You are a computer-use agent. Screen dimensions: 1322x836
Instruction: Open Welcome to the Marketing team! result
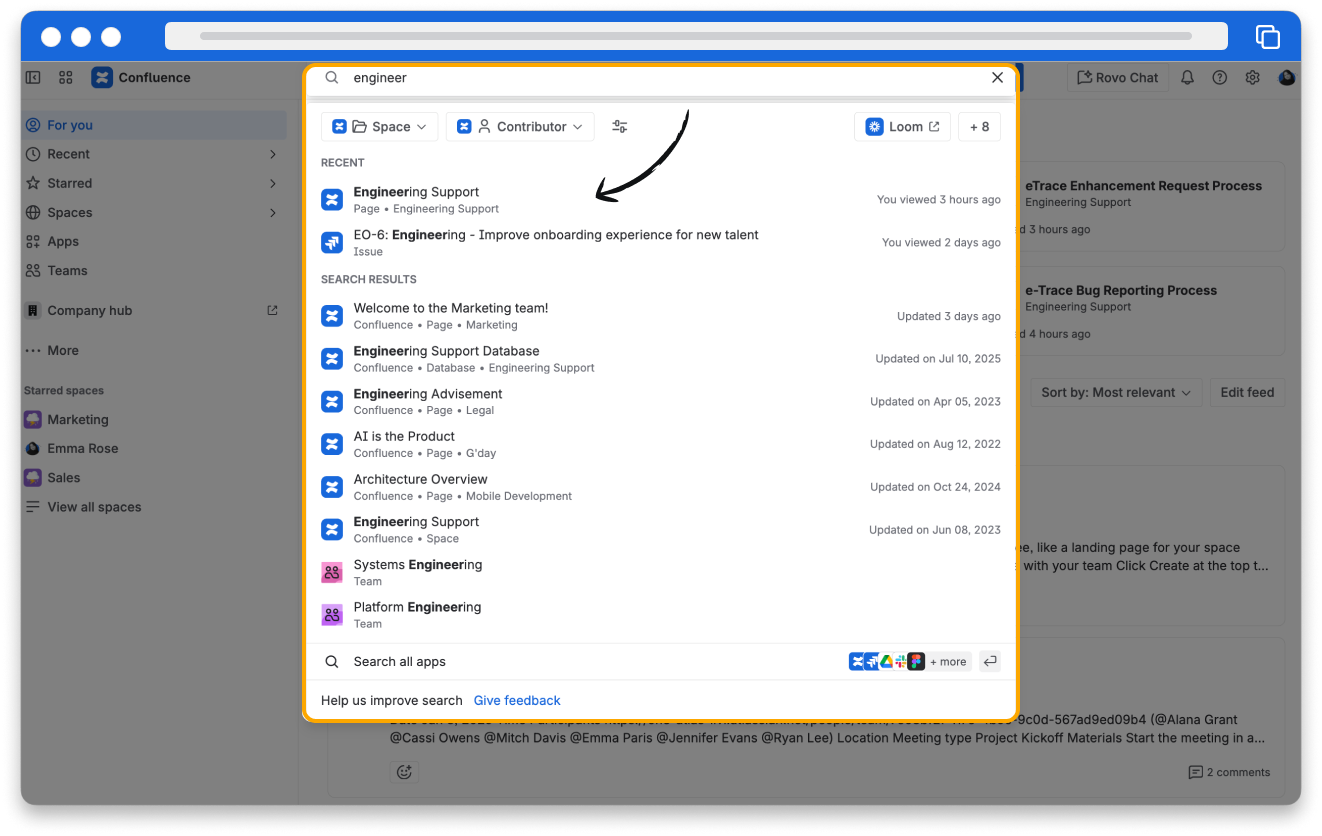click(660, 316)
